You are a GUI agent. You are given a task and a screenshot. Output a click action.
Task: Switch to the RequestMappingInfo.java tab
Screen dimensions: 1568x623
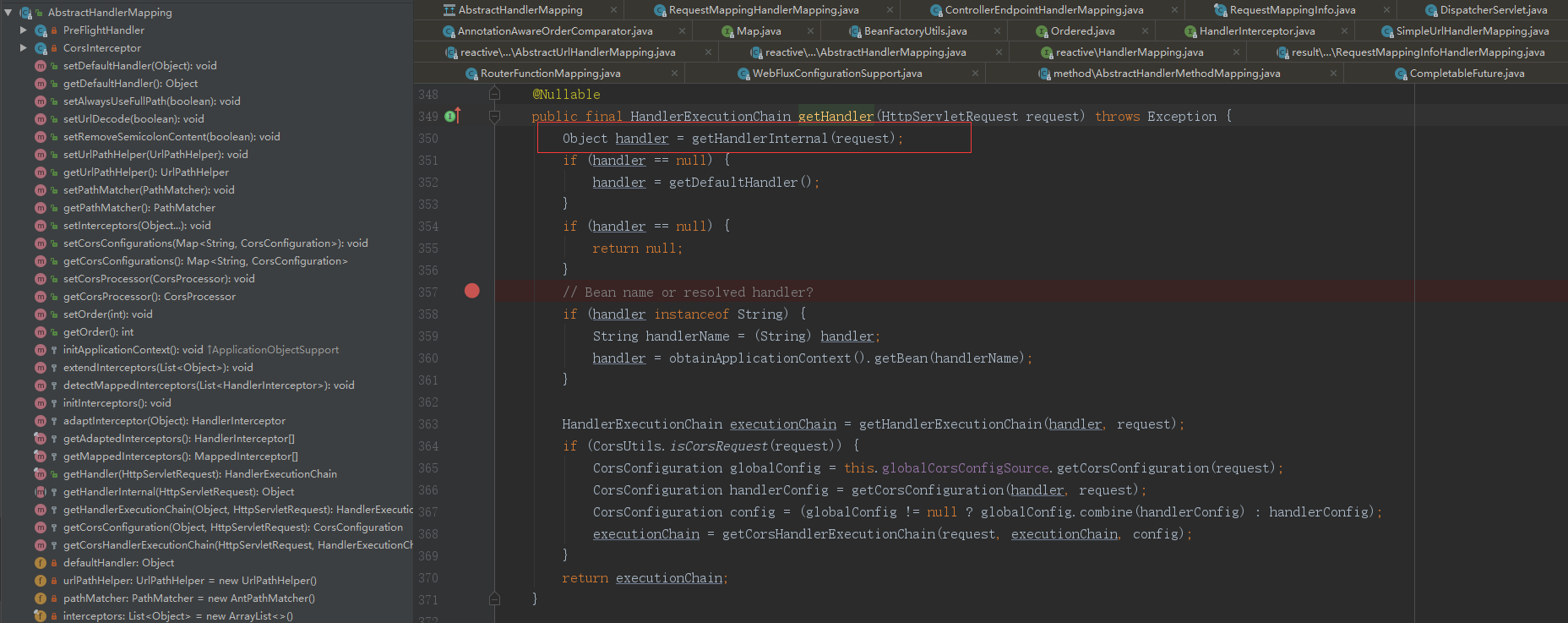tap(1293, 10)
